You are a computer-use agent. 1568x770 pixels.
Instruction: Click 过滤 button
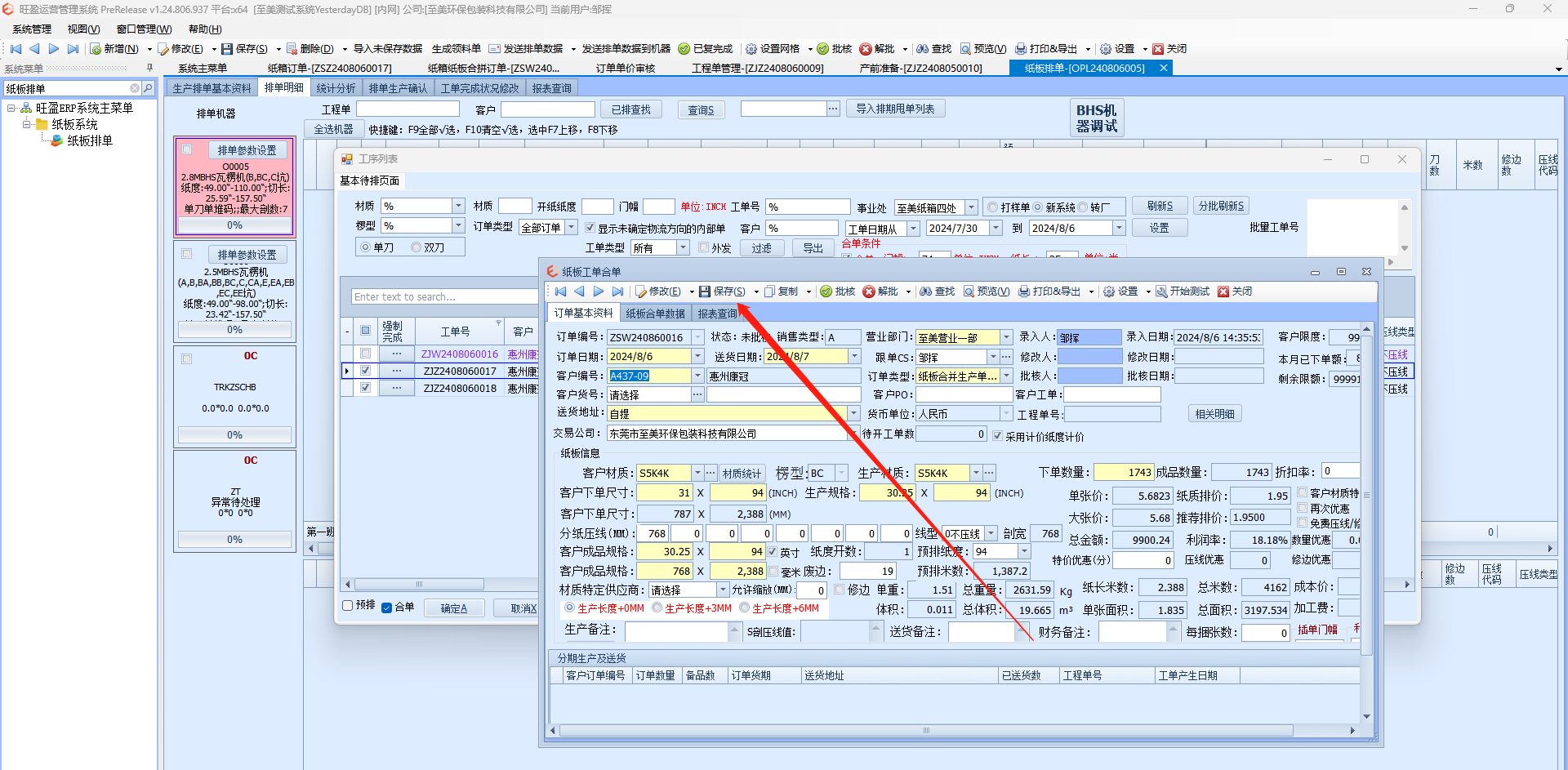762,247
